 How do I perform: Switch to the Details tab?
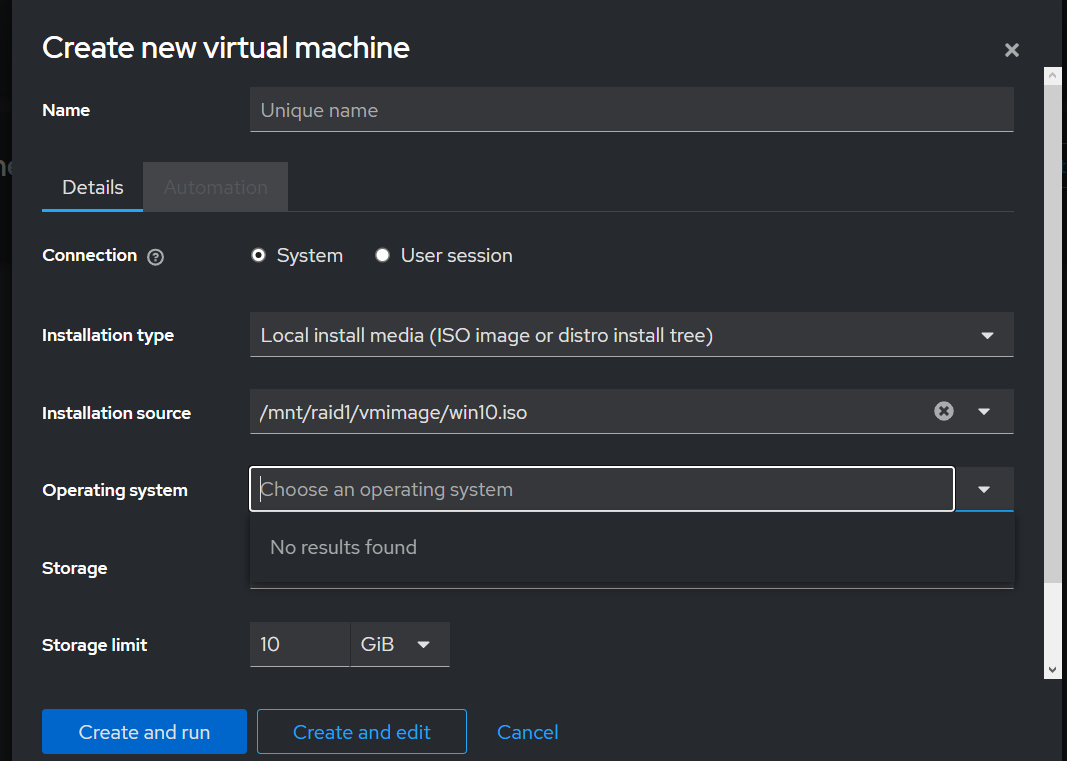click(92, 187)
